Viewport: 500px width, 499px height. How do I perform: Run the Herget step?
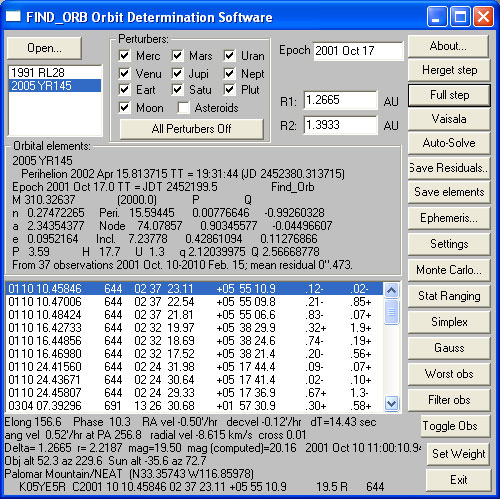click(x=449, y=70)
